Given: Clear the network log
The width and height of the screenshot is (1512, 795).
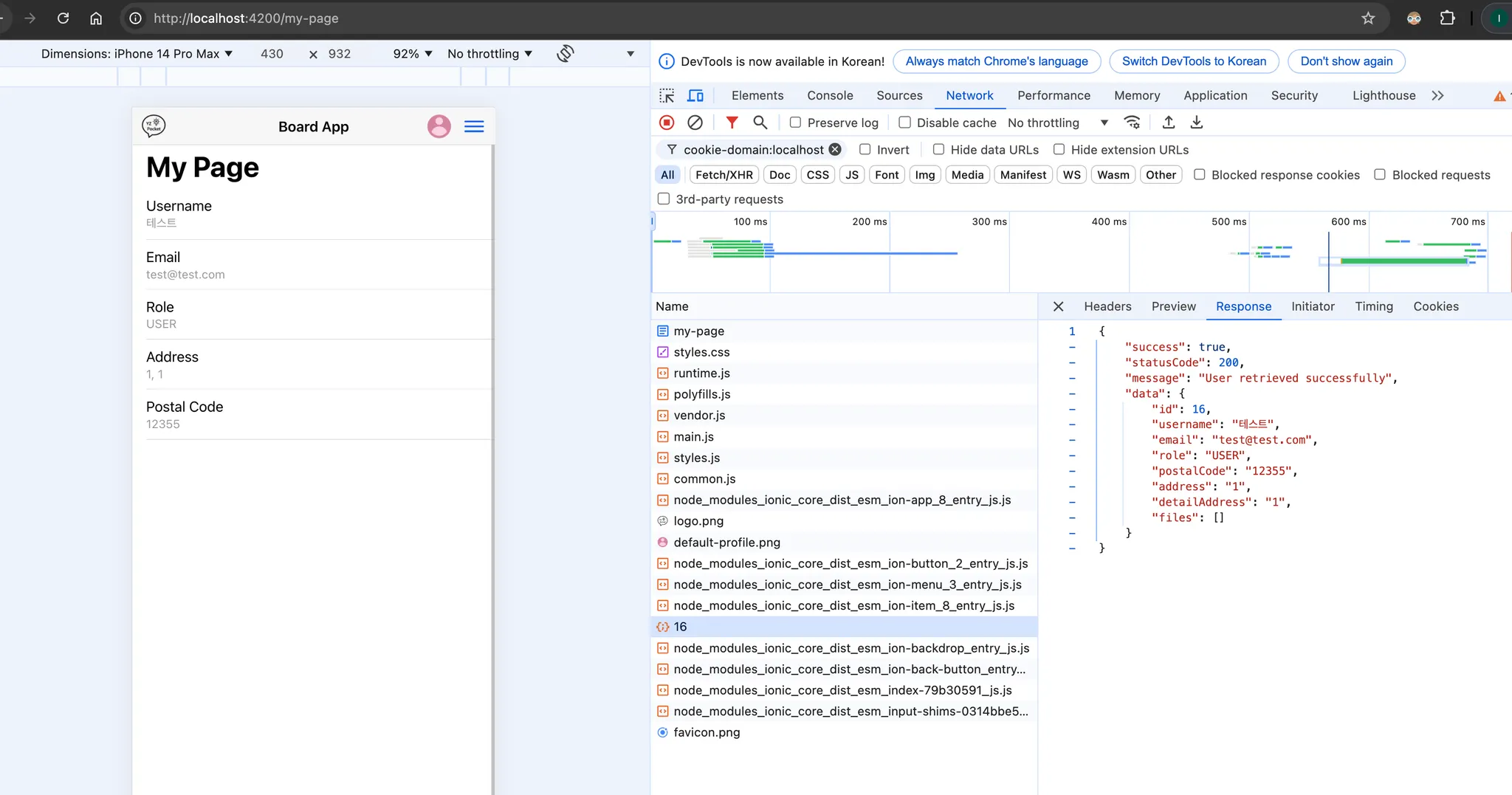Looking at the screenshot, I should (695, 123).
